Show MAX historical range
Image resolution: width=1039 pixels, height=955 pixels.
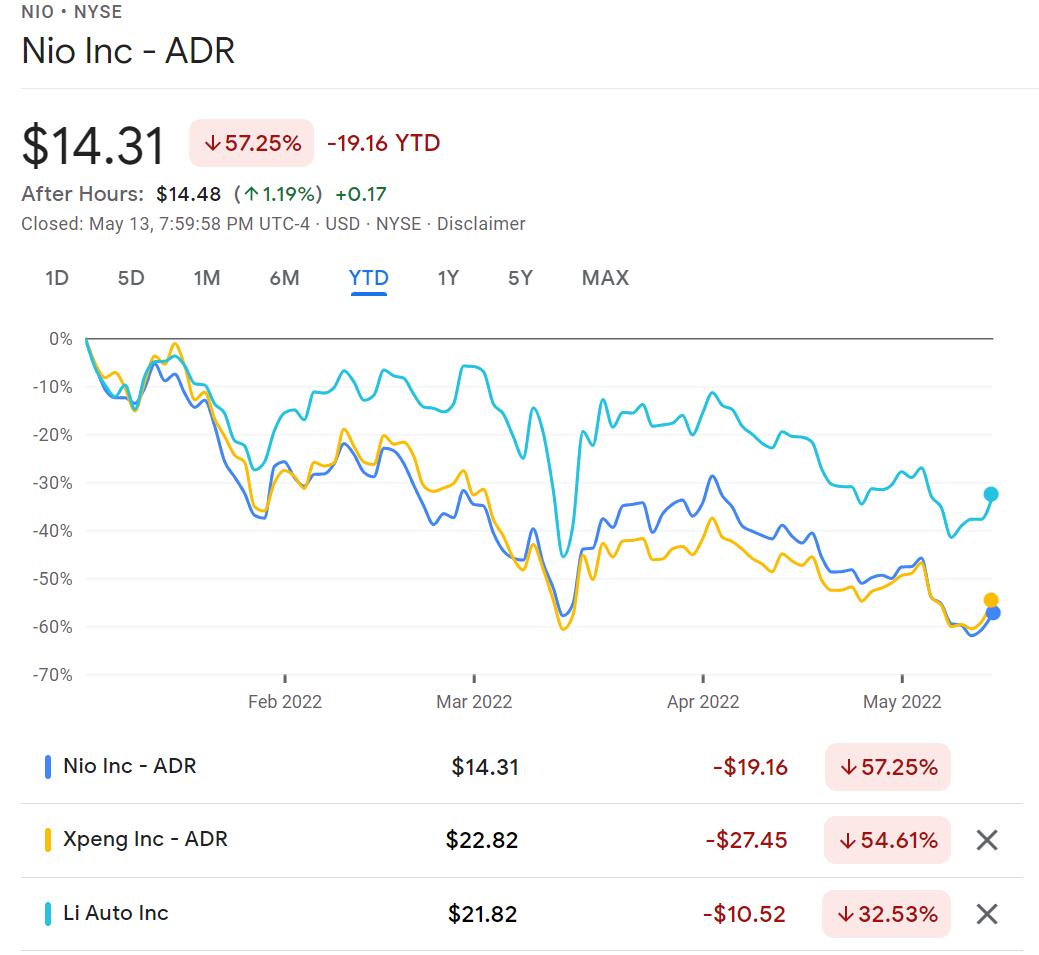[x=605, y=278]
